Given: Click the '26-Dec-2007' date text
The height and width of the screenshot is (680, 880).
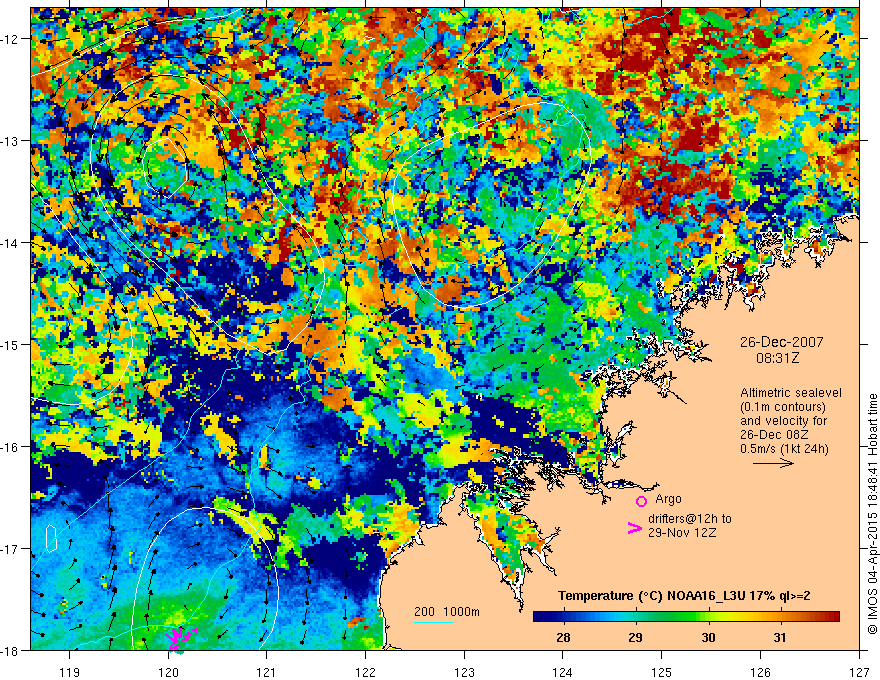Looking at the screenshot, I should tap(781, 342).
